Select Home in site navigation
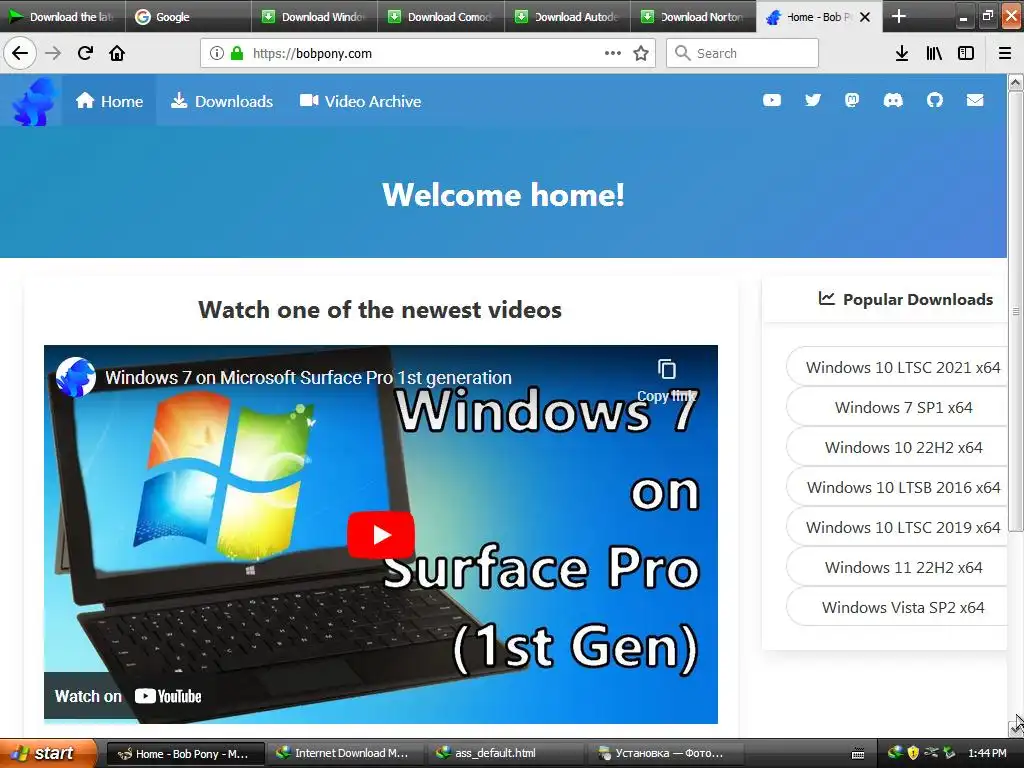 click(x=109, y=101)
